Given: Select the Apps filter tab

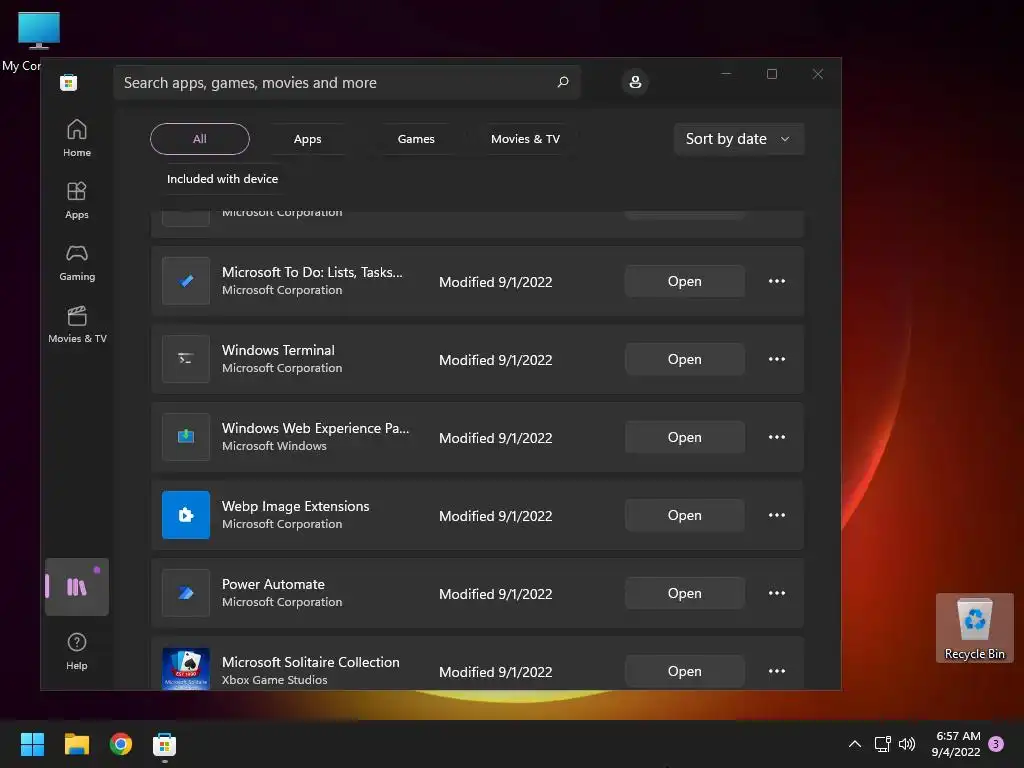Looking at the screenshot, I should [308, 139].
